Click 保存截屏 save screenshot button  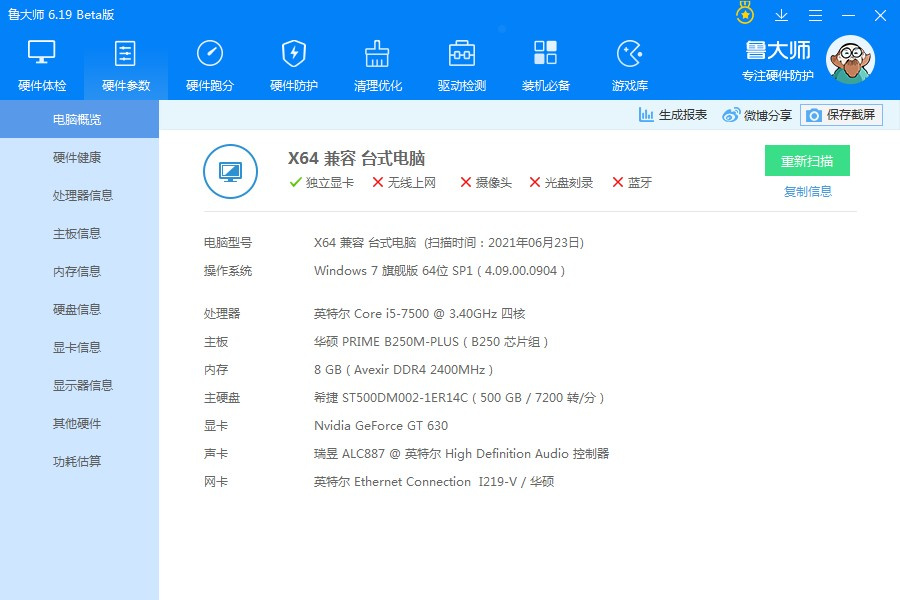click(x=841, y=115)
